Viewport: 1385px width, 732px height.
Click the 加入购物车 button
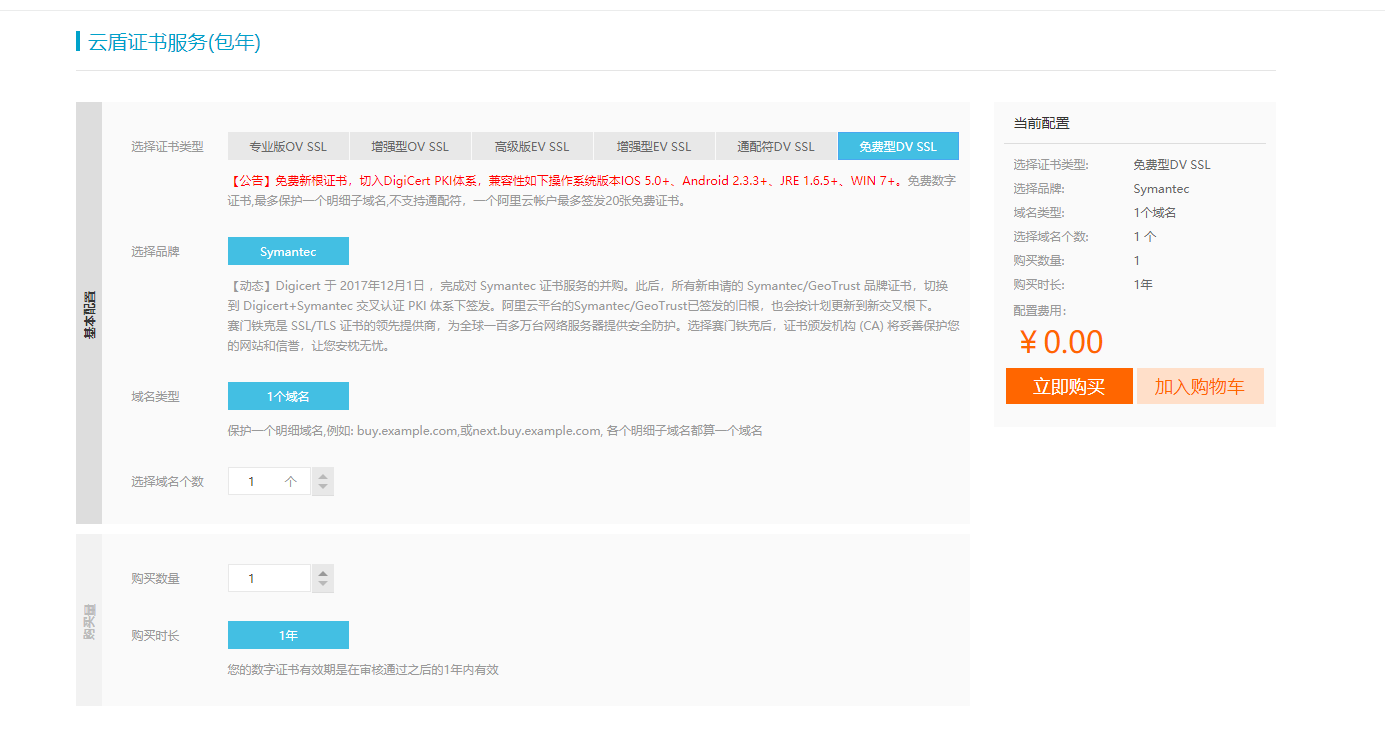(x=1200, y=386)
